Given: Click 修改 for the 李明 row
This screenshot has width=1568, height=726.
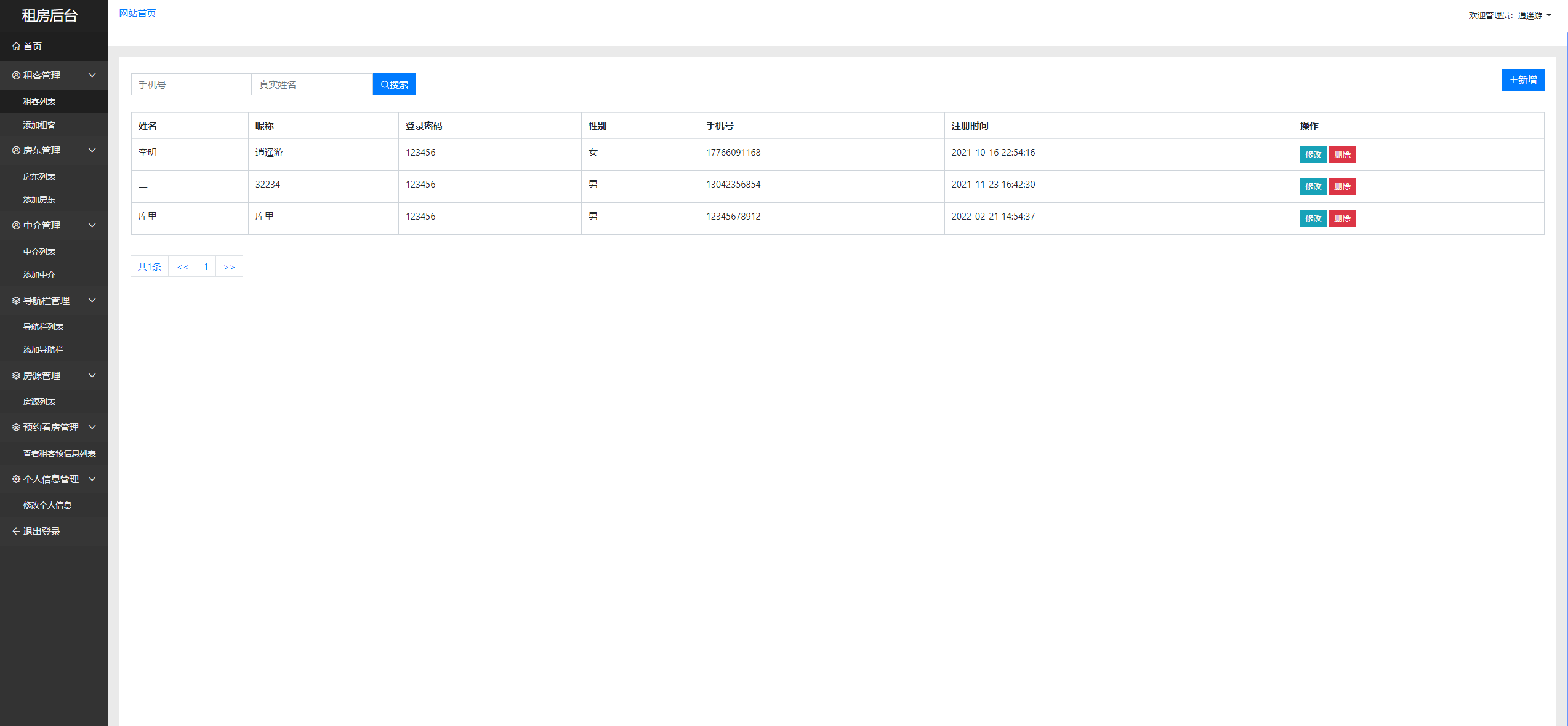Looking at the screenshot, I should 1313,154.
